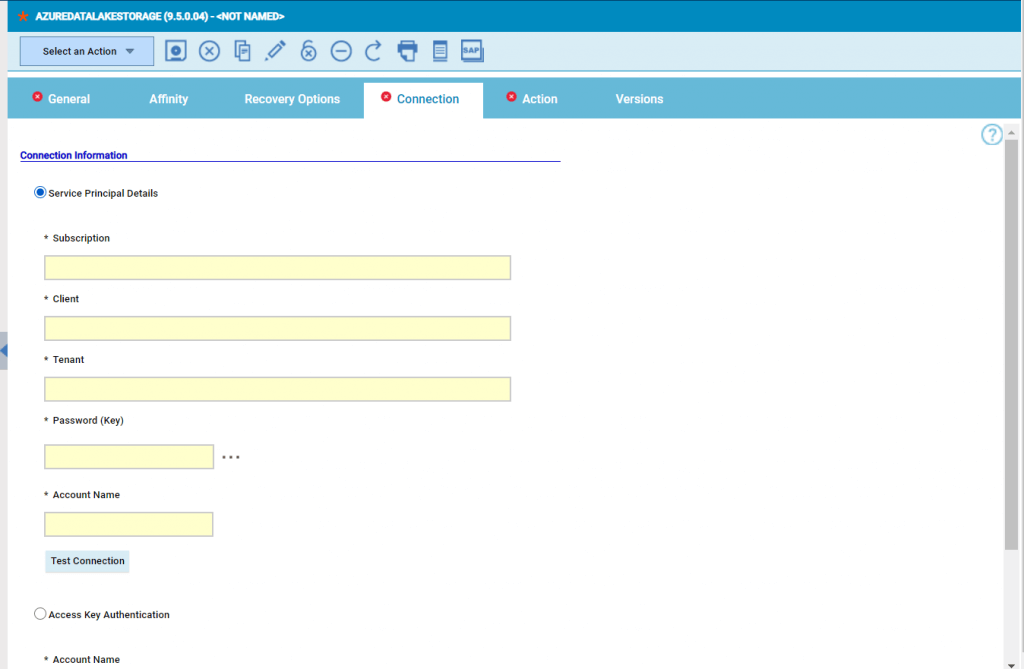This screenshot has width=1024, height=669.
Task: Click into the Subscription input field
Action: (x=277, y=268)
